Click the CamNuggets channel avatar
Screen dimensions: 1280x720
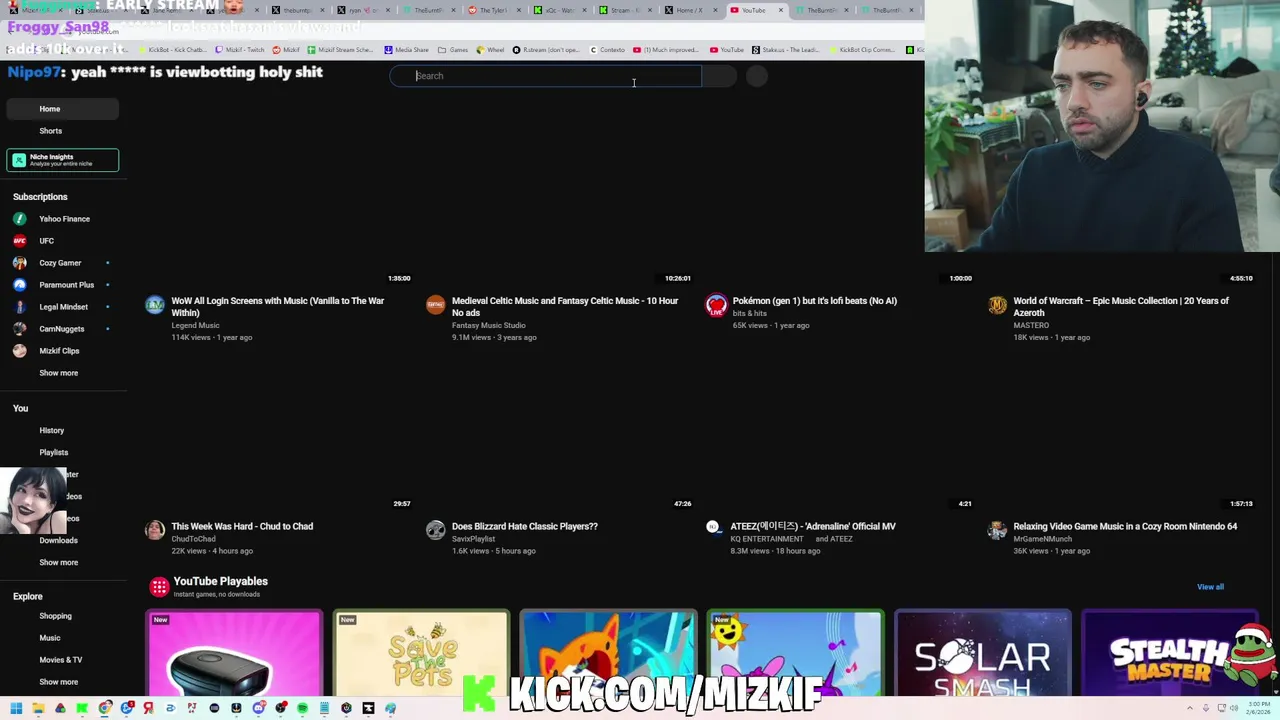19,329
